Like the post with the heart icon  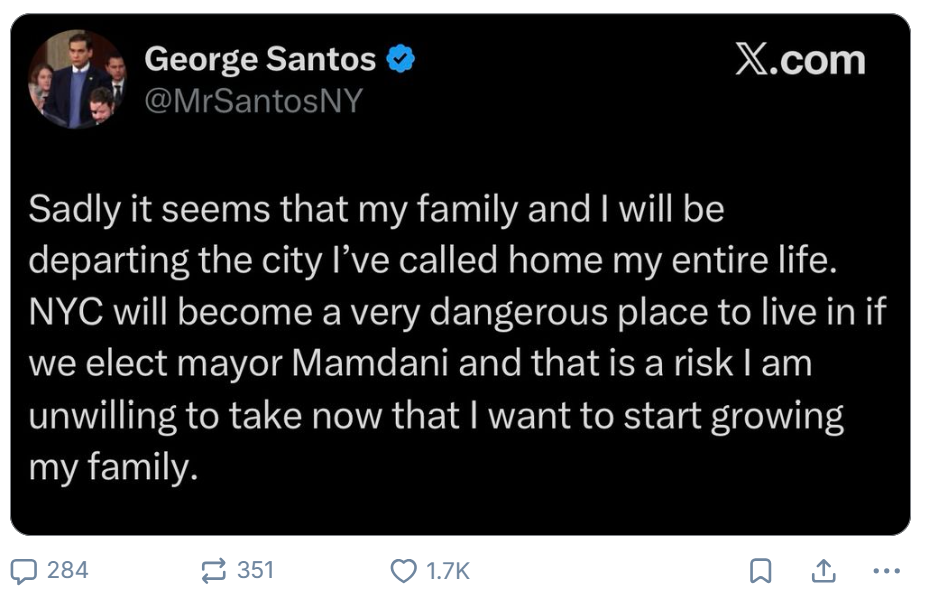click(402, 571)
